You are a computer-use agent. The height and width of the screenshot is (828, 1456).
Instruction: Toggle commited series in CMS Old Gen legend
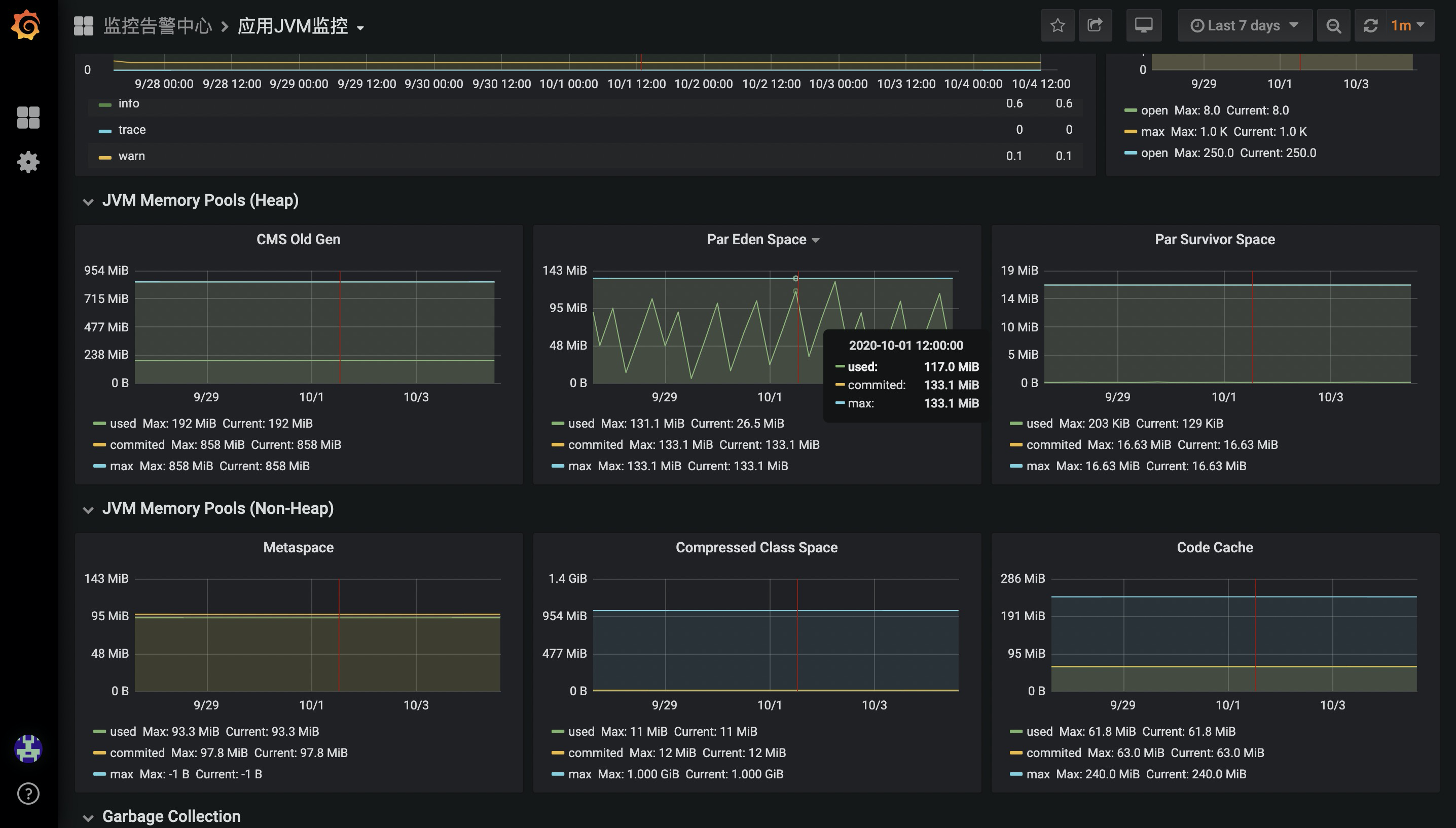click(137, 445)
